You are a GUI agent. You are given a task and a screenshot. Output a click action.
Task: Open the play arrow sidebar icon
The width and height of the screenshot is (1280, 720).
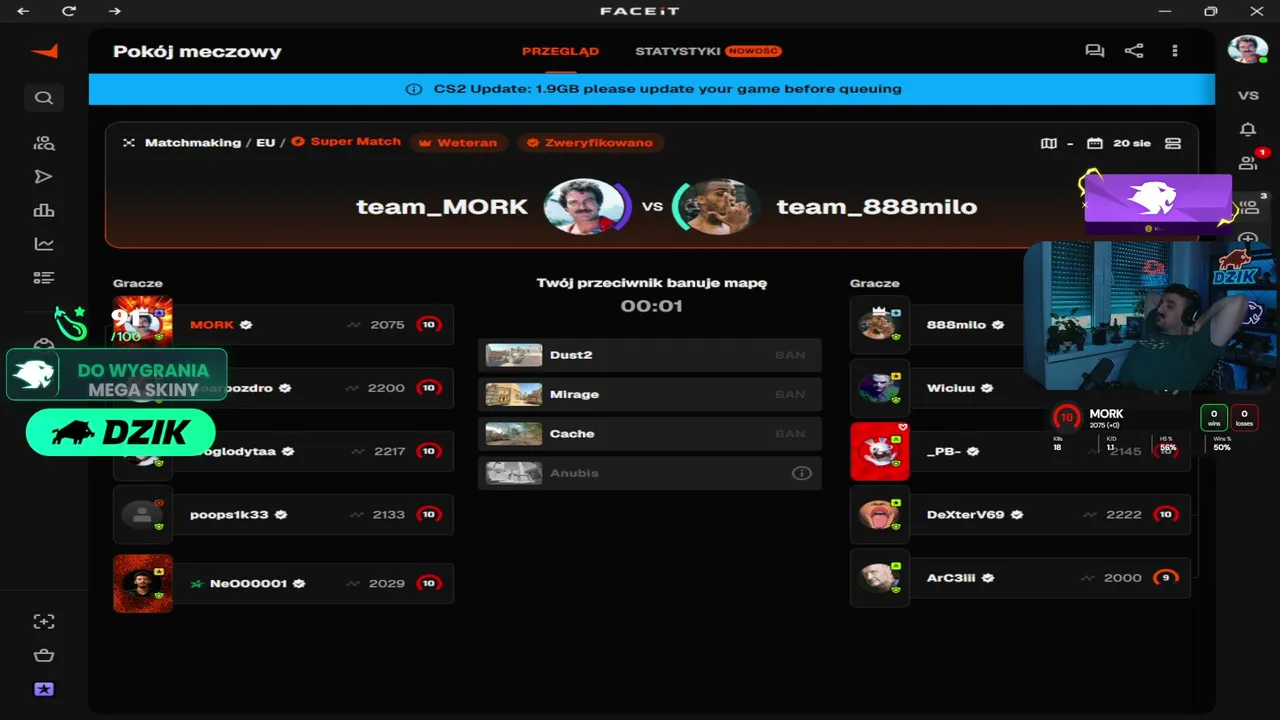point(43,177)
